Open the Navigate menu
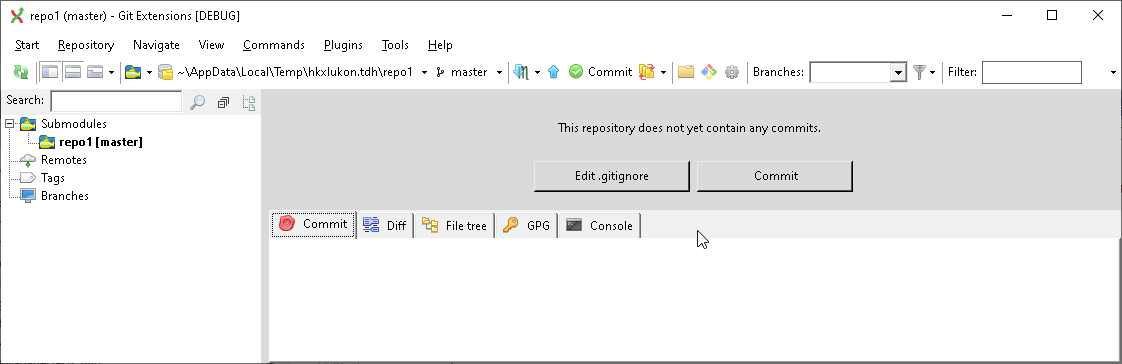The height and width of the screenshot is (364, 1122). click(156, 44)
